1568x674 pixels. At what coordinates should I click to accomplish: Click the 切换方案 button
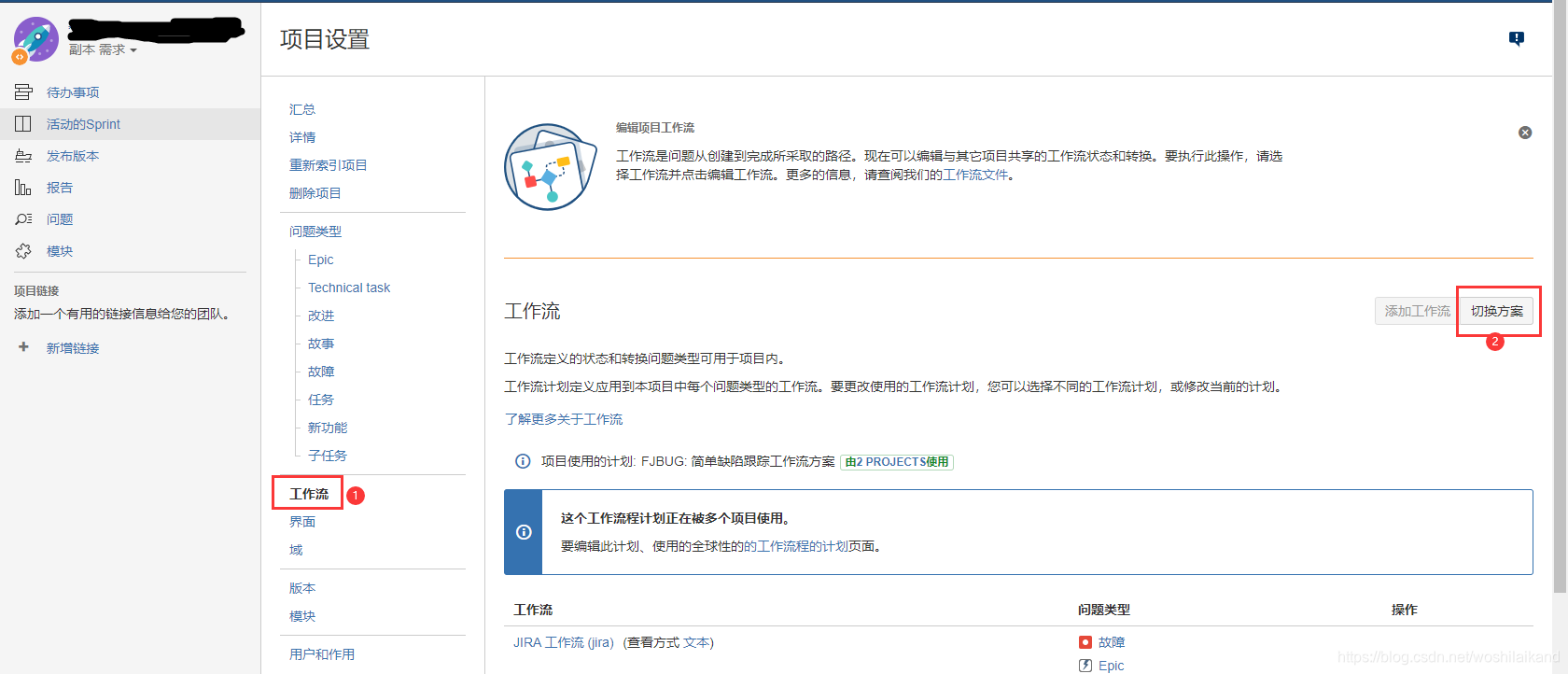[x=1497, y=311]
